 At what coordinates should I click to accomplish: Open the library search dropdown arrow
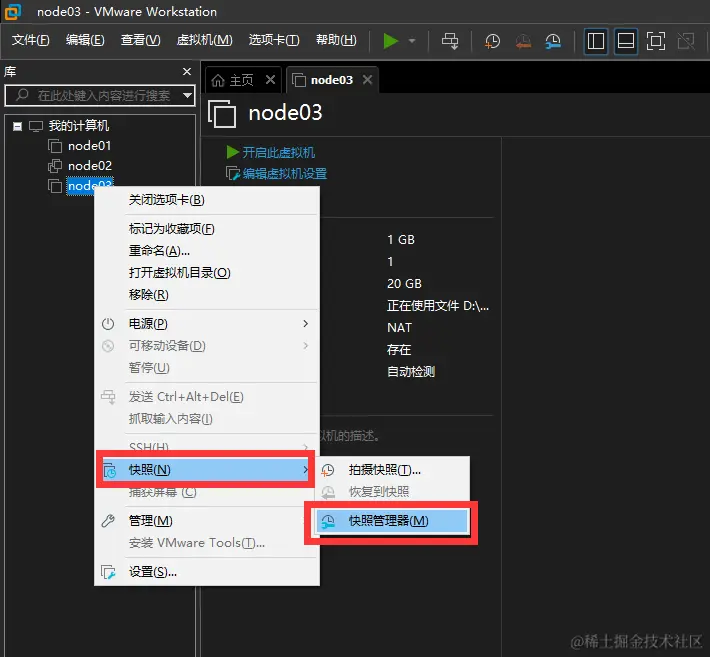click(187, 96)
